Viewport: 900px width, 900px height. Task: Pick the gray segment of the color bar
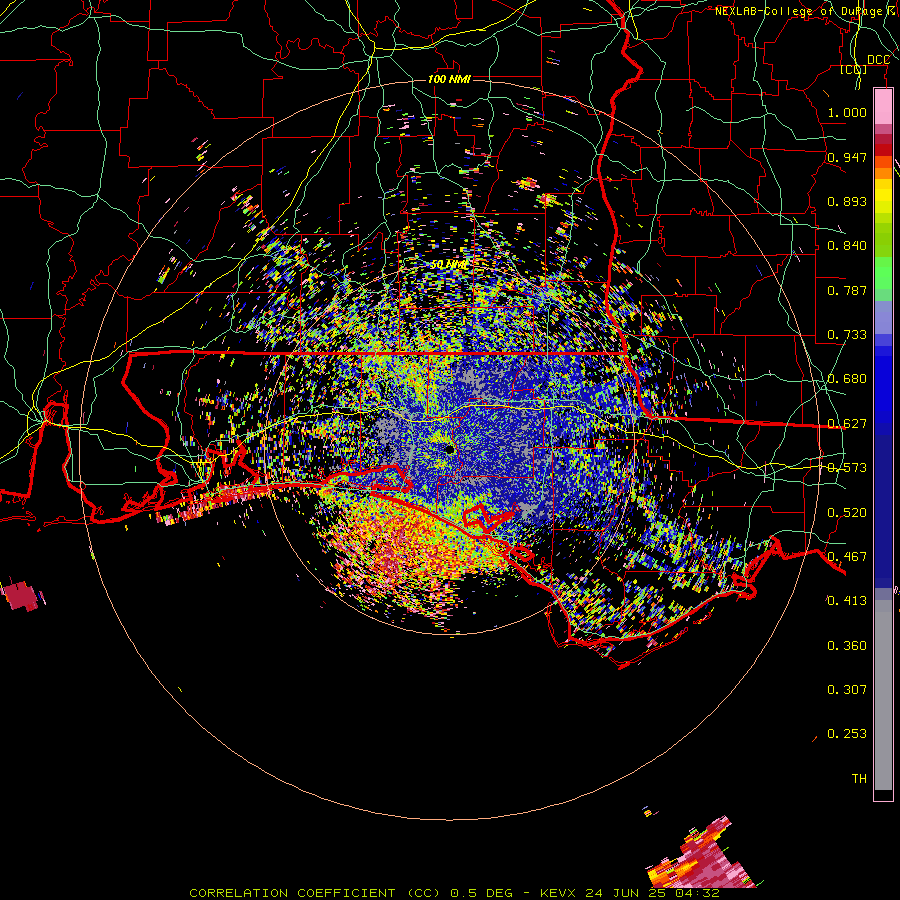pyautogui.click(x=883, y=695)
